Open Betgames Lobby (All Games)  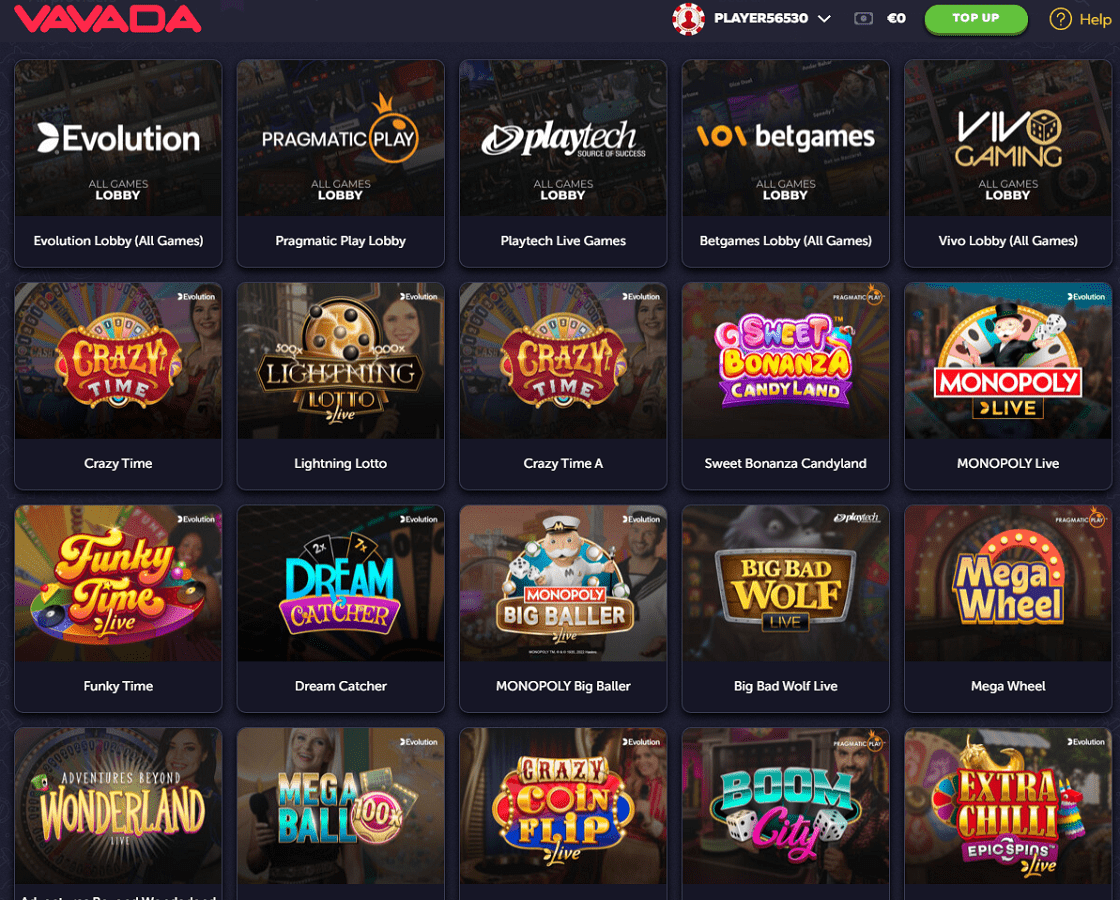coord(786,164)
